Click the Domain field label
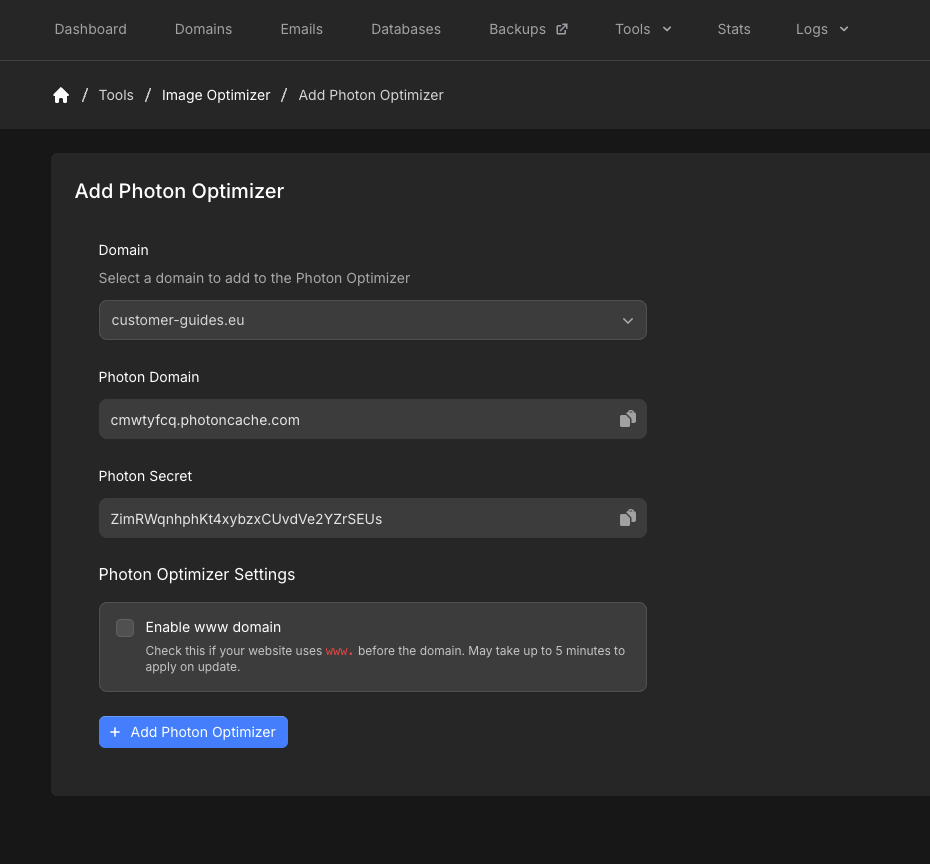The image size is (930, 864). click(123, 250)
